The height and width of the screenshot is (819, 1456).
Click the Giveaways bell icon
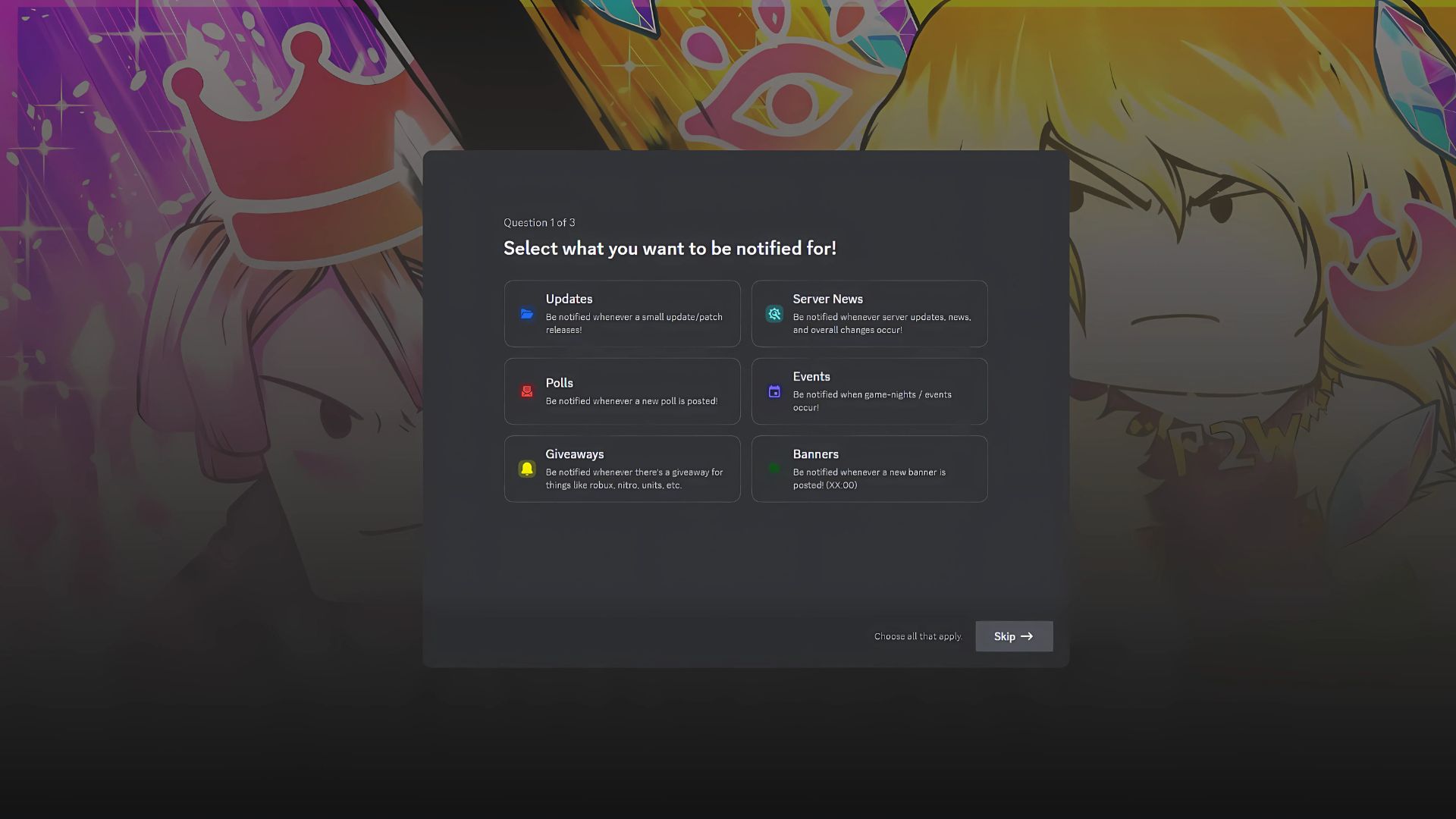(527, 468)
